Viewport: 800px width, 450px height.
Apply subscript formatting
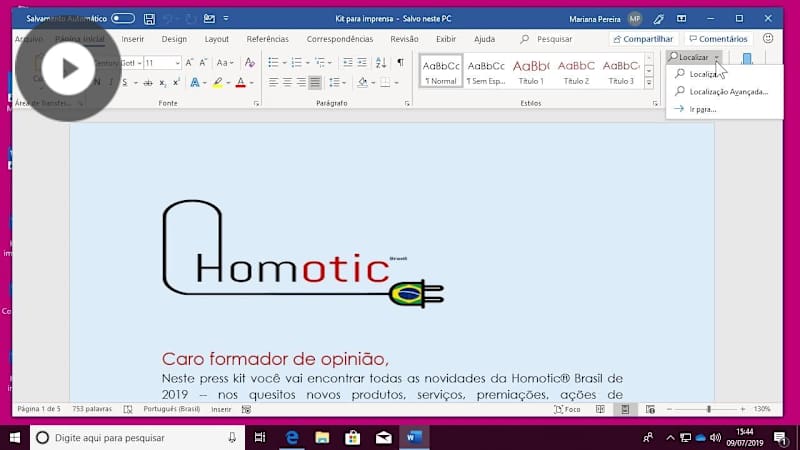coord(162,83)
